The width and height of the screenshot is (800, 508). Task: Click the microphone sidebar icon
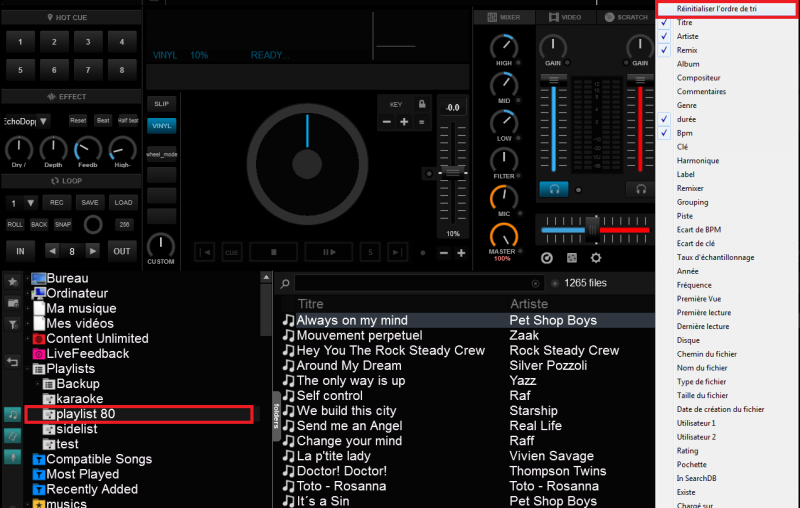[x=12, y=457]
